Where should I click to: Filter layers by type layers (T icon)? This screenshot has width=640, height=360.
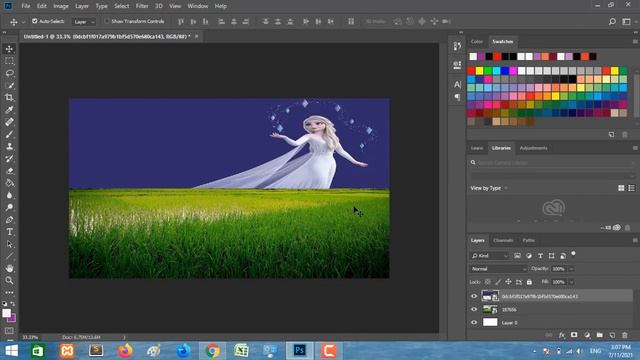pos(540,256)
